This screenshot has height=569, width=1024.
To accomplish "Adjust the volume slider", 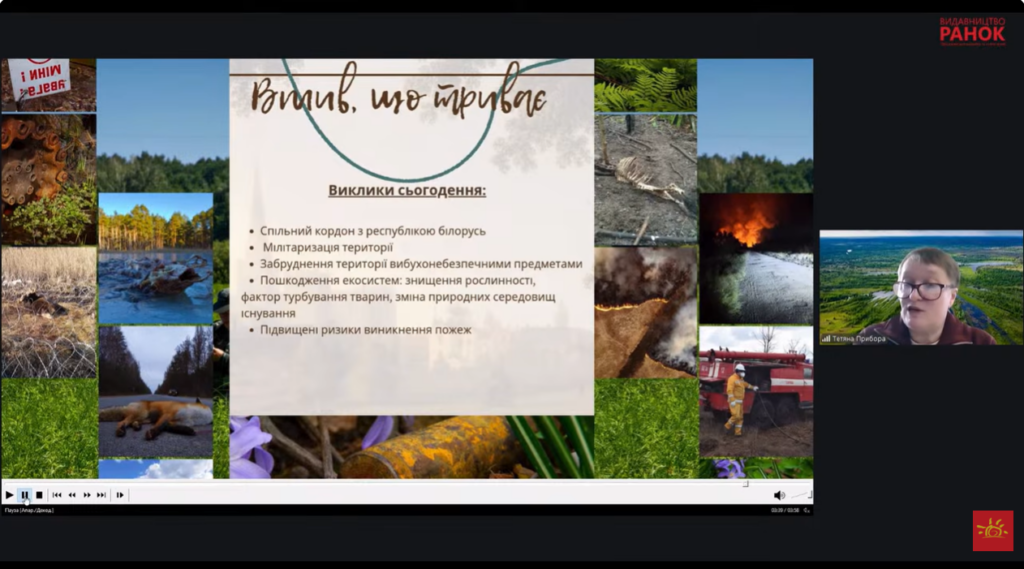I will (x=799, y=495).
